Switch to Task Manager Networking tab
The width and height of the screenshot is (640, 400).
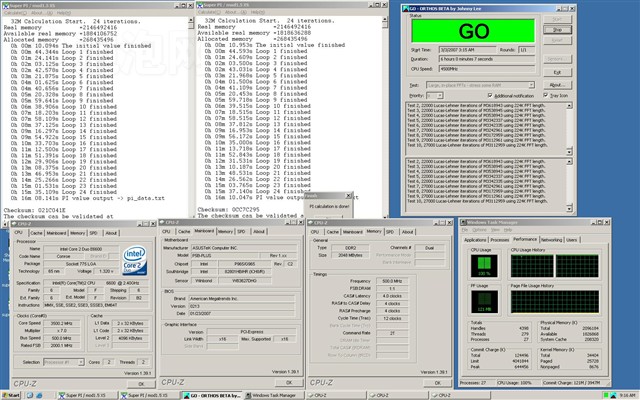pos(551,240)
